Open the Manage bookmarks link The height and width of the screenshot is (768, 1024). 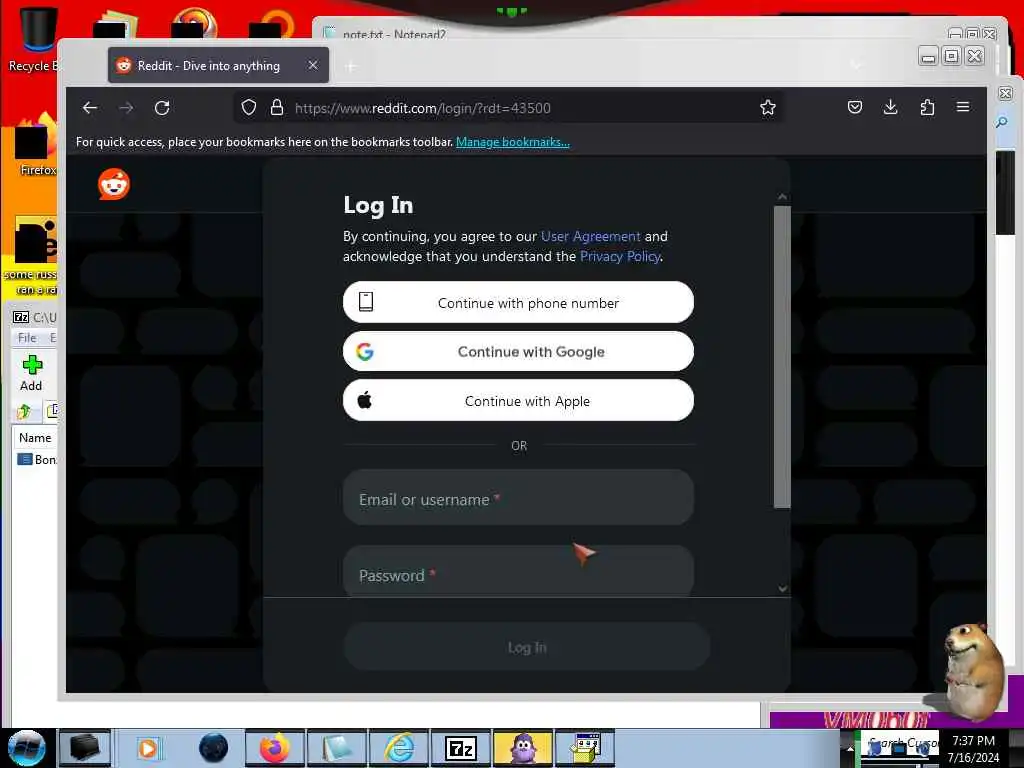tap(513, 142)
